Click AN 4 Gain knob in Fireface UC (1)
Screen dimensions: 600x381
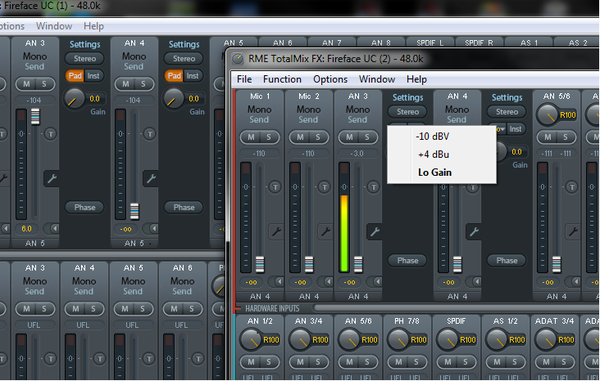click(x=173, y=98)
